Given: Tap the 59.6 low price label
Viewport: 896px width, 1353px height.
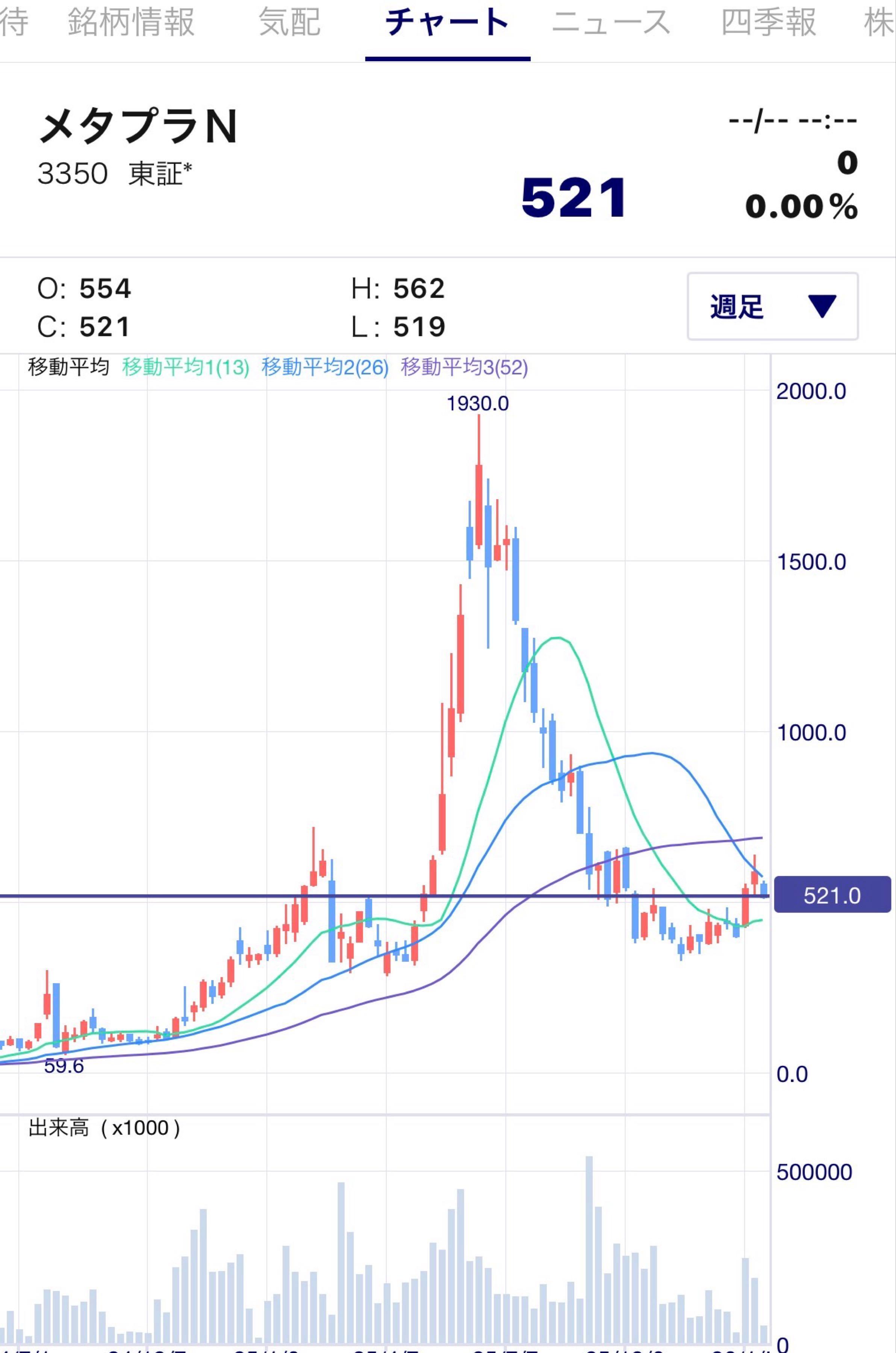Looking at the screenshot, I should click(x=64, y=1065).
